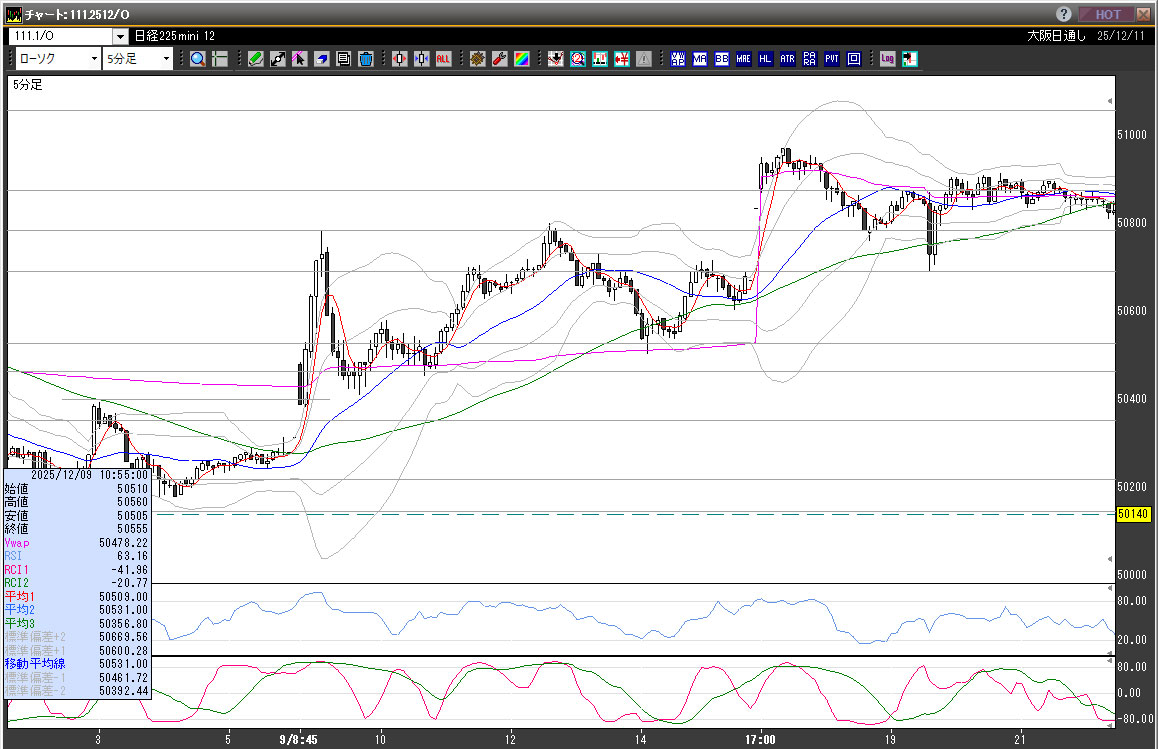
Task: Click the trash can delete icon
Action: coord(365,59)
